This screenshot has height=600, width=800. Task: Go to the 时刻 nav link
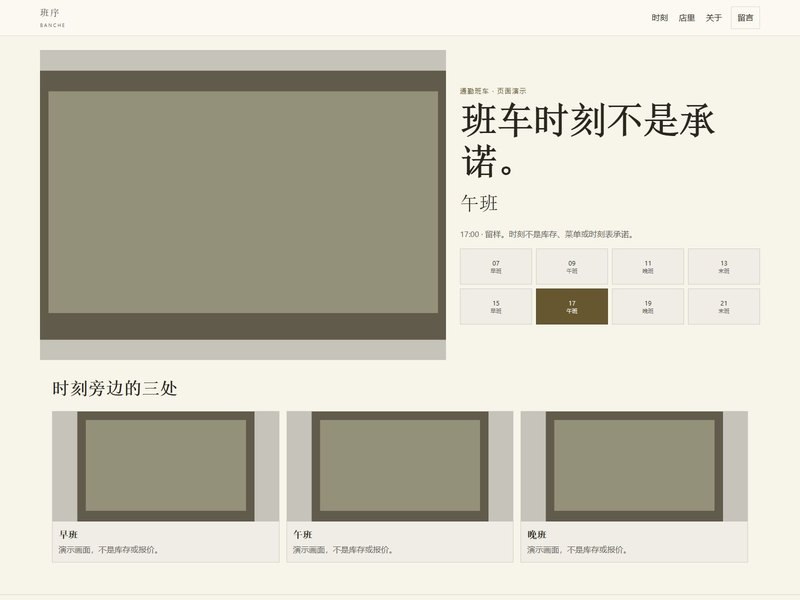[x=660, y=18]
